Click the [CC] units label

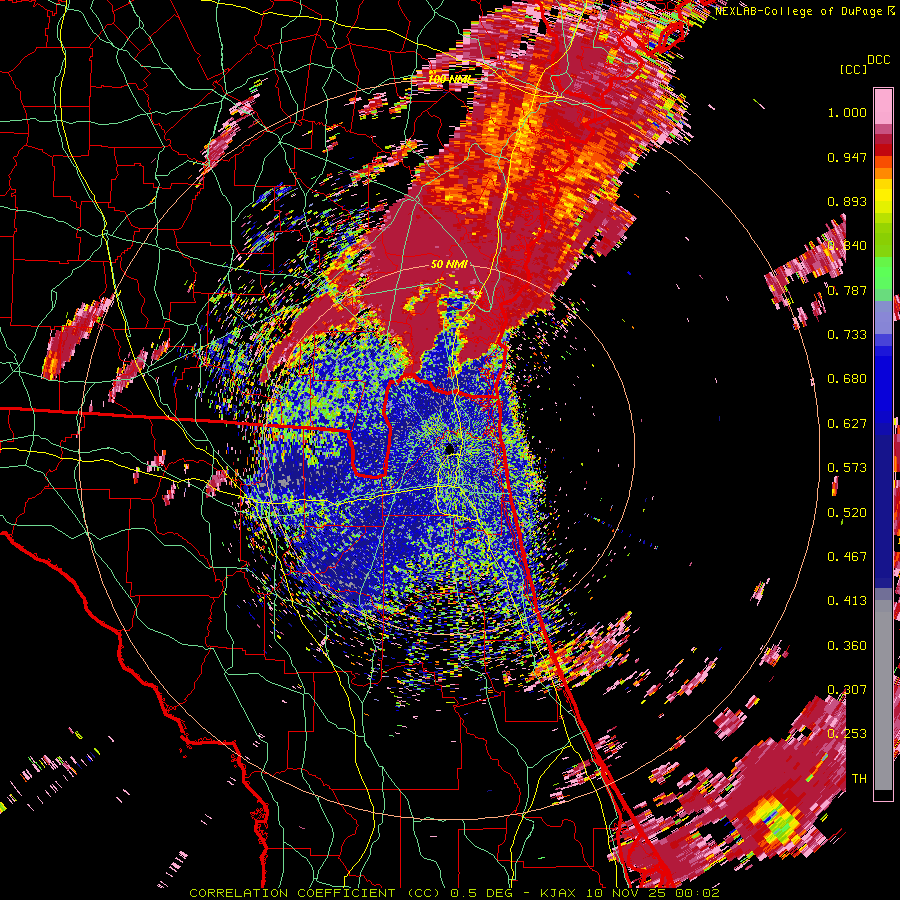coord(854,69)
